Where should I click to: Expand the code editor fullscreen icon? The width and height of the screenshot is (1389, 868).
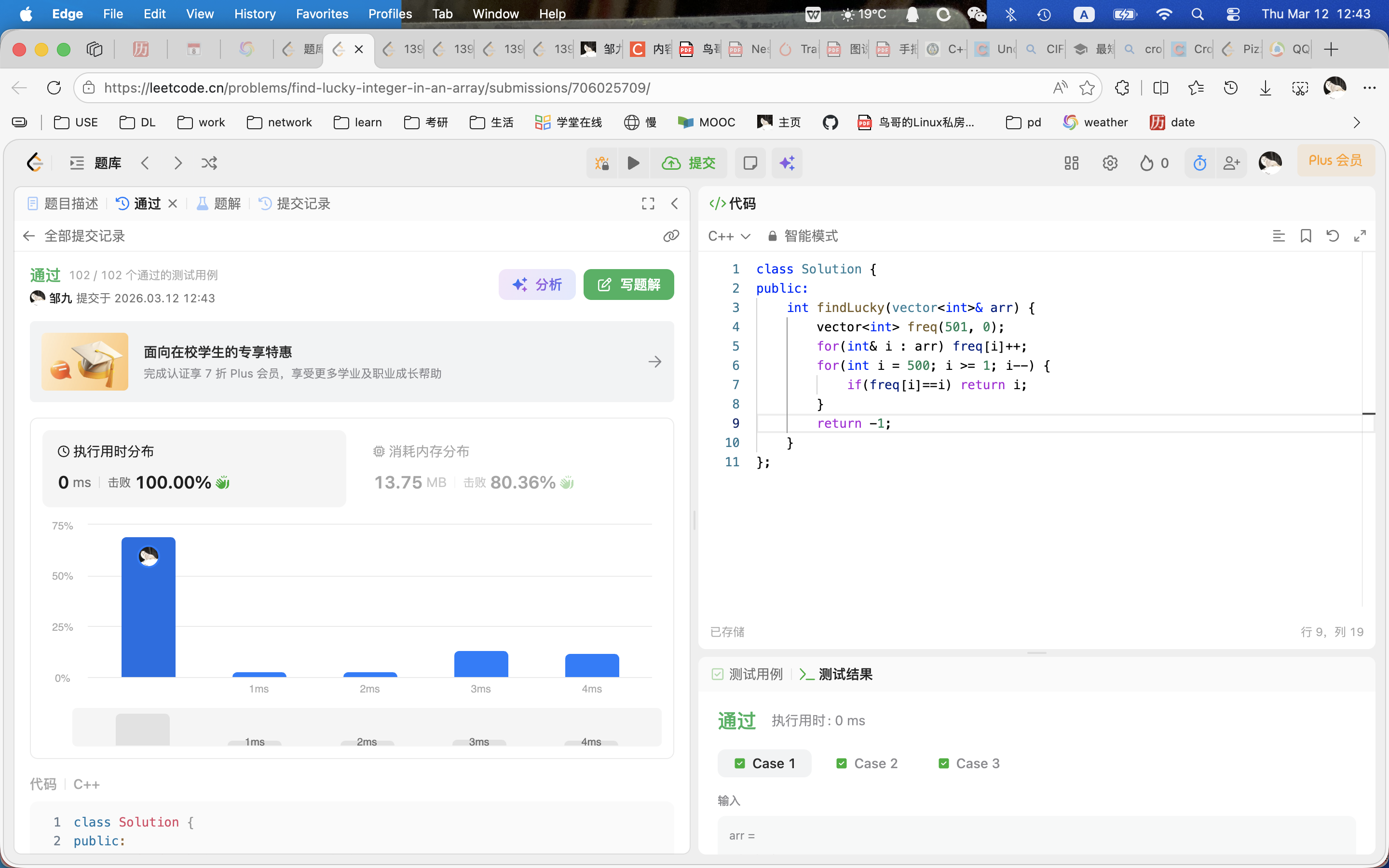click(1360, 236)
